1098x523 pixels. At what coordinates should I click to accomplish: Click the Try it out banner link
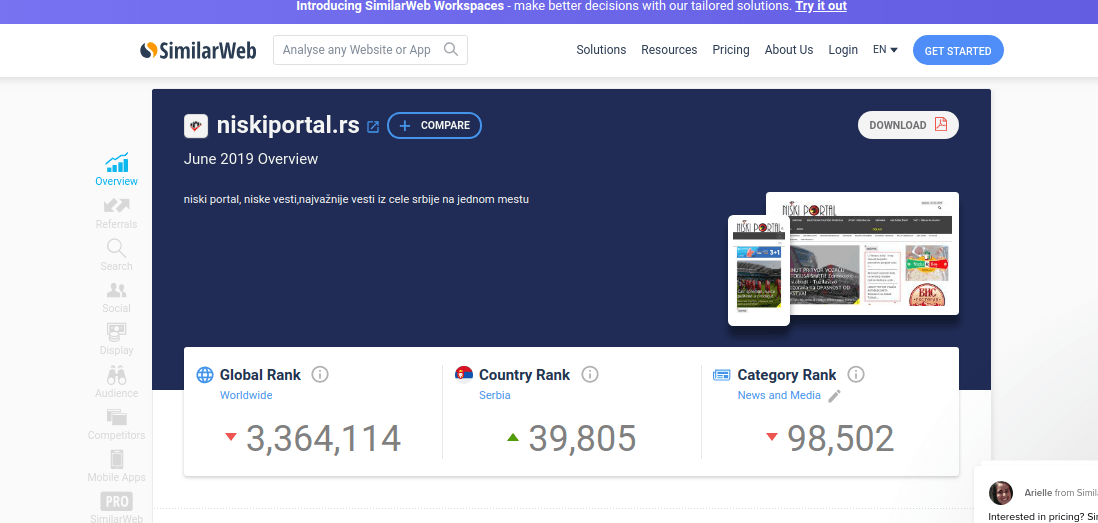[x=821, y=6]
